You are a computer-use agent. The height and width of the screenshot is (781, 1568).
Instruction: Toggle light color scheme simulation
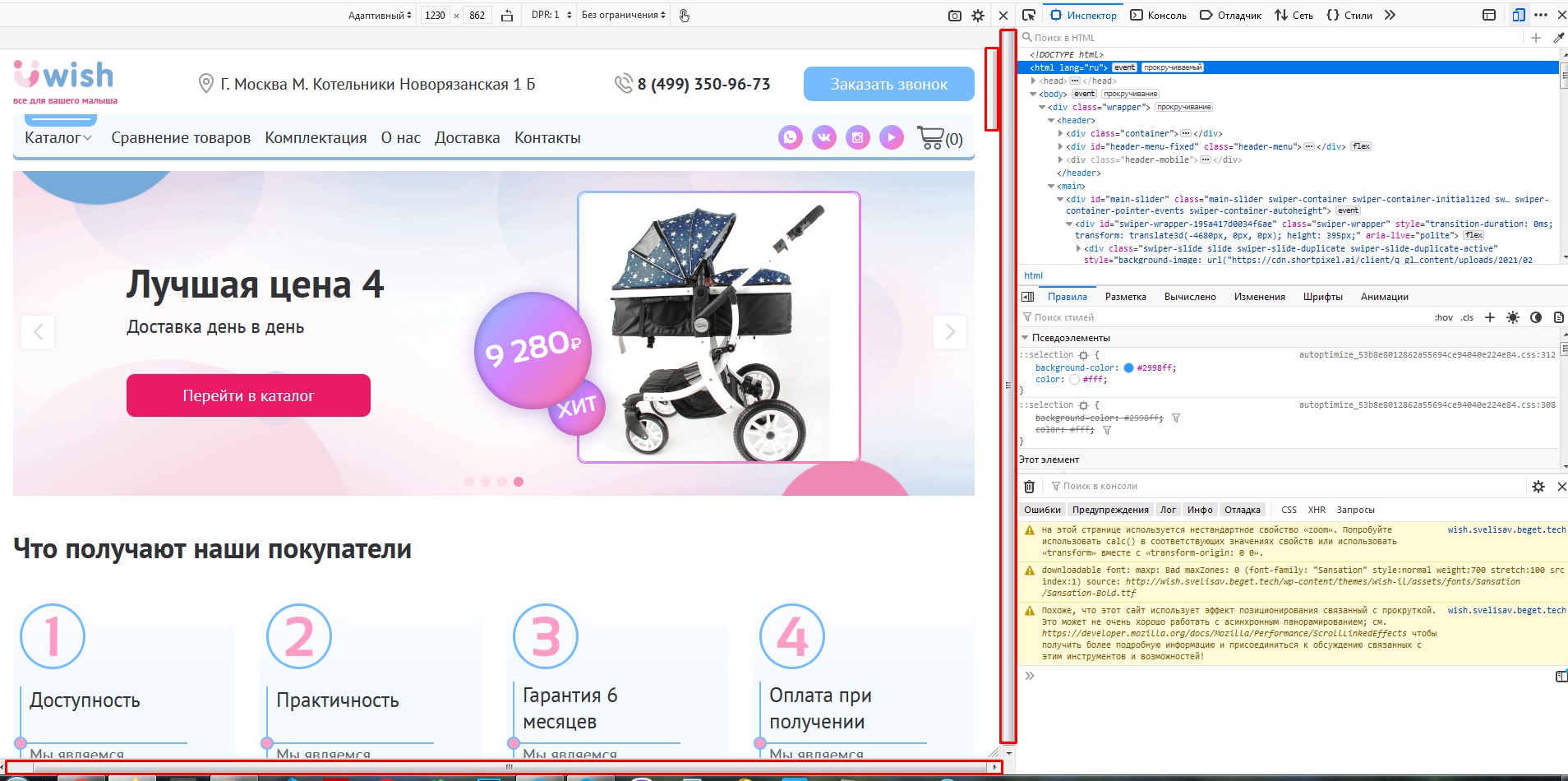(x=1513, y=317)
